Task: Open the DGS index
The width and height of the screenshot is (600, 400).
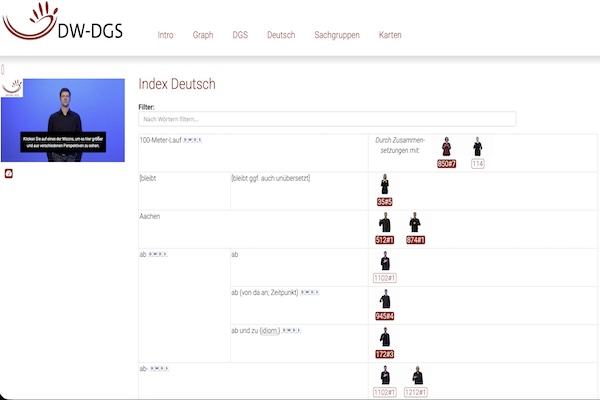Action: pyautogui.click(x=240, y=35)
